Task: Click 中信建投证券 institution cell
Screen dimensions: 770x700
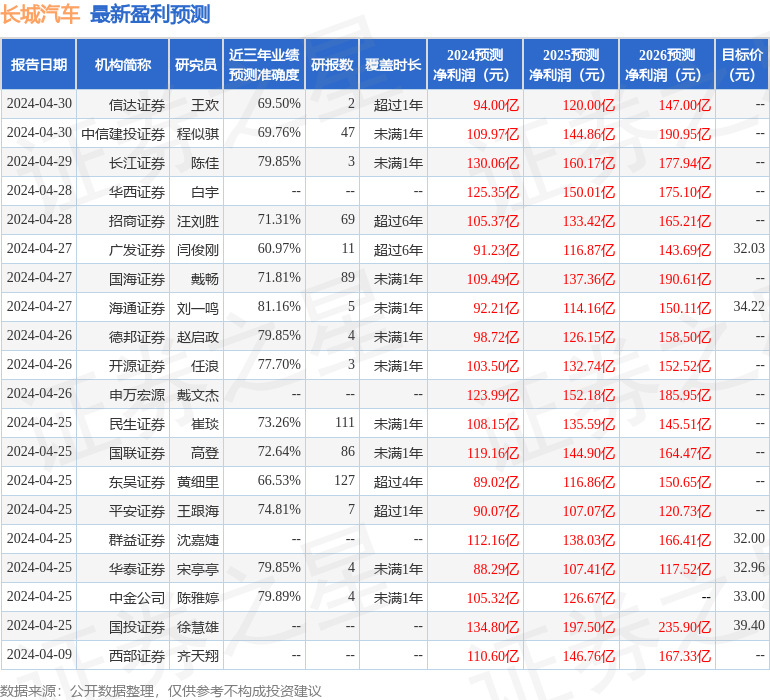Action: pyautogui.click(x=123, y=134)
